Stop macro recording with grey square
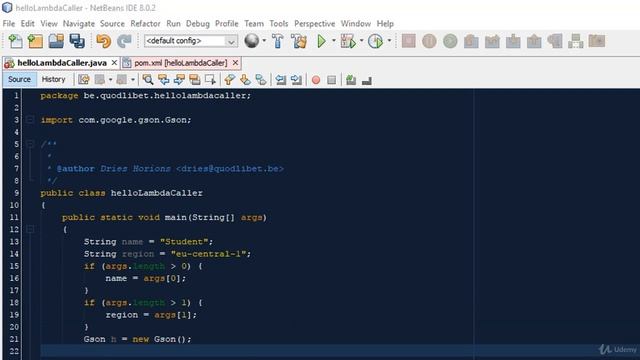This screenshot has height=360, width=640. pyautogui.click(x=331, y=80)
